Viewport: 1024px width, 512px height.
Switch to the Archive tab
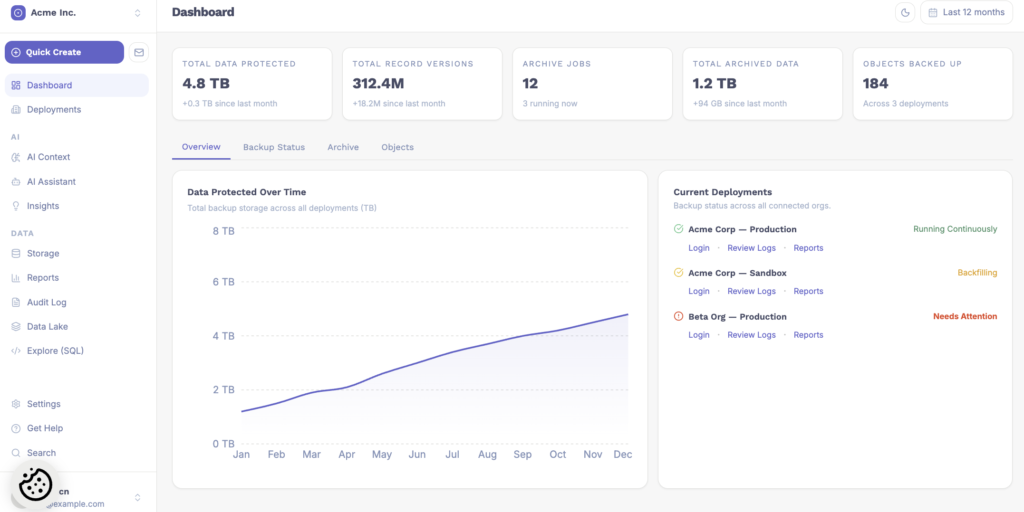pos(343,147)
